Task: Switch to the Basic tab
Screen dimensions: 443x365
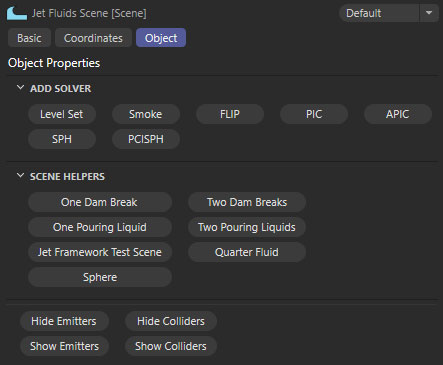Action: point(29,38)
